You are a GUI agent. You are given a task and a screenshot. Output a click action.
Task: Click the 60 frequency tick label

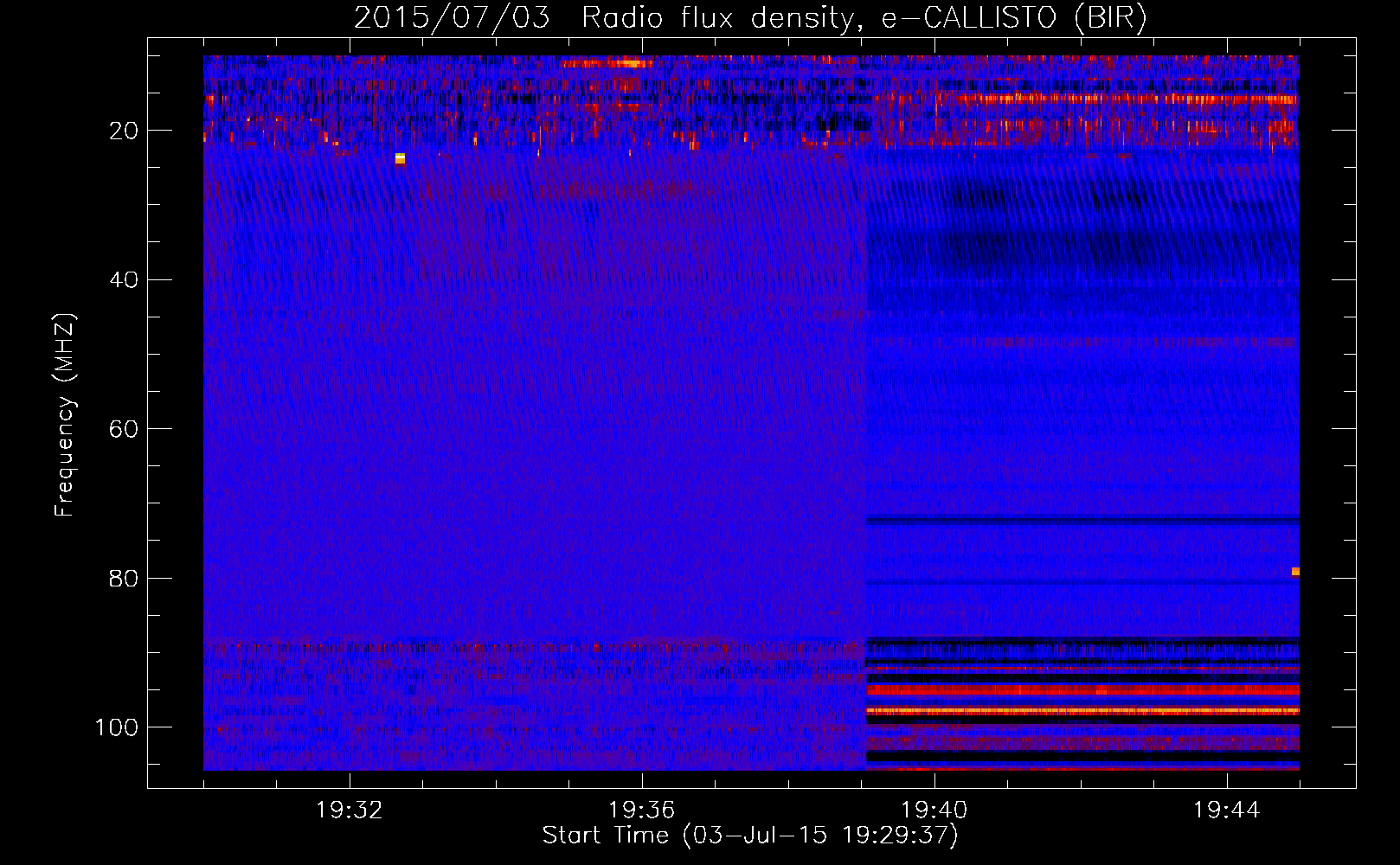tap(124, 429)
